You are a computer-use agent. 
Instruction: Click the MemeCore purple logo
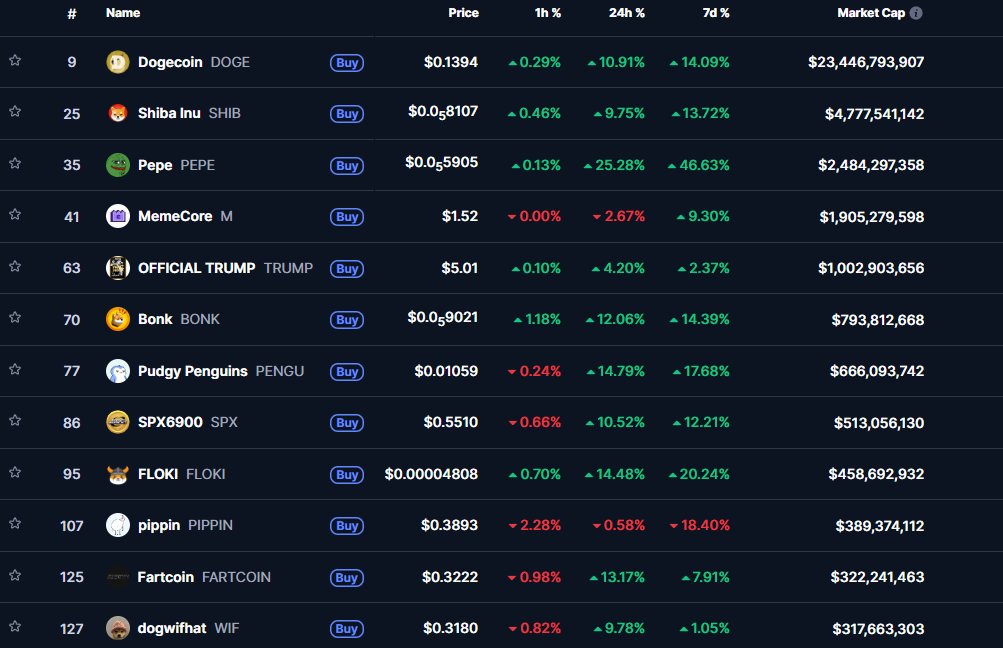[x=118, y=216]
